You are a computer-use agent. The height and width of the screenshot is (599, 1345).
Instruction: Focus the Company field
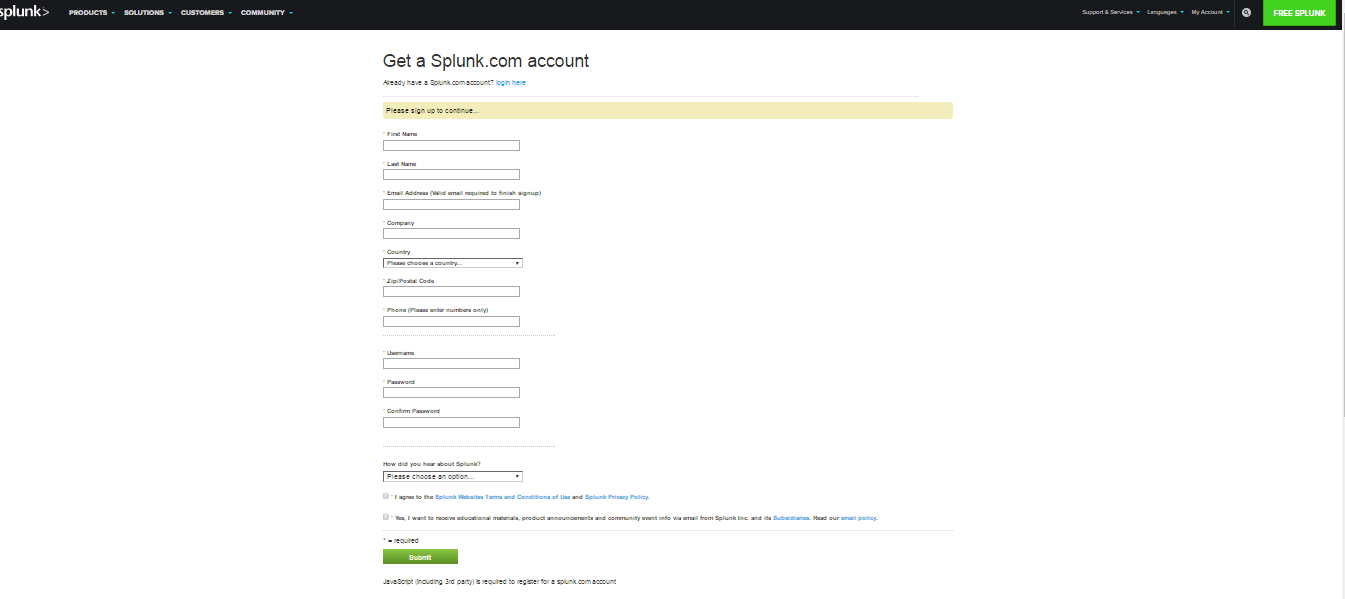tap(451, 234)
